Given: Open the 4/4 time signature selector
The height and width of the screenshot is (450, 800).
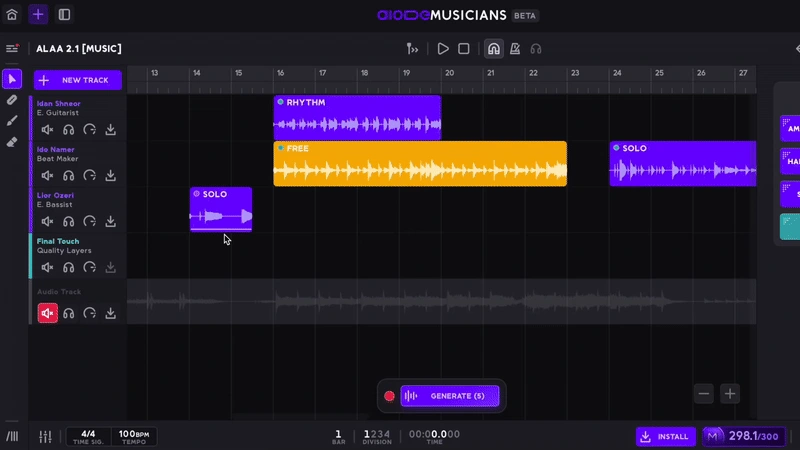Looking at the screenshot, I should [88, 436].
